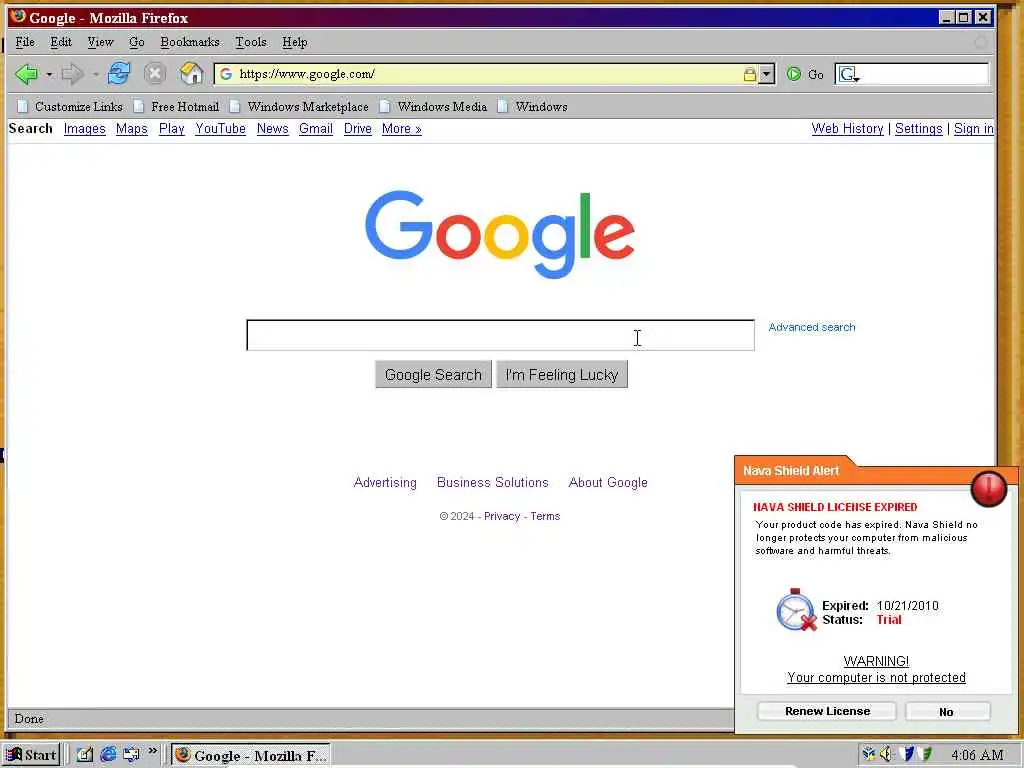Click the Google favicon in the address bar
The height and width of the screenshot is (768, 1024).
(x=226, y=74)
